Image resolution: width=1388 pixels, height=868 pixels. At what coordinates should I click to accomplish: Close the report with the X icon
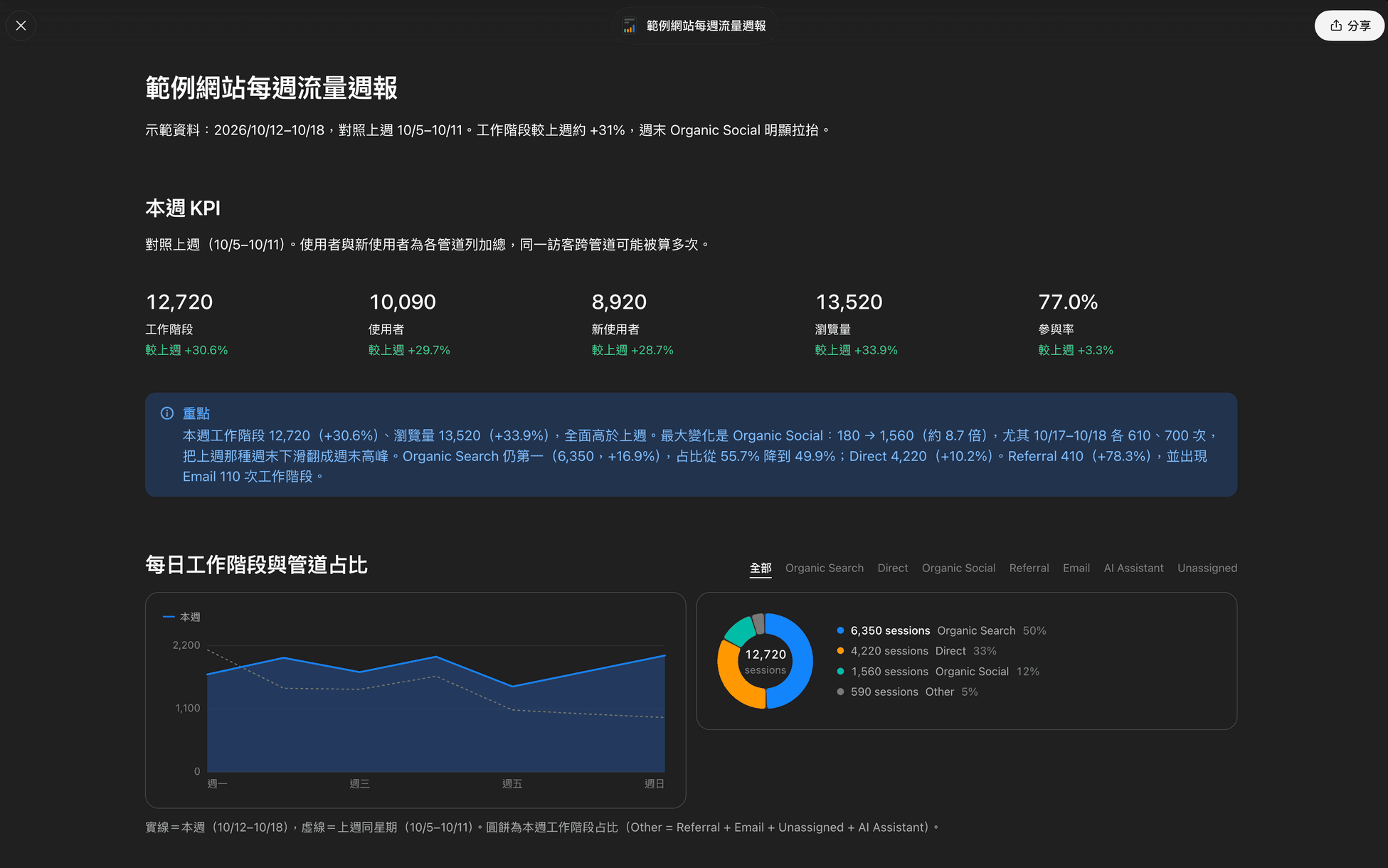tap(21, 26)
